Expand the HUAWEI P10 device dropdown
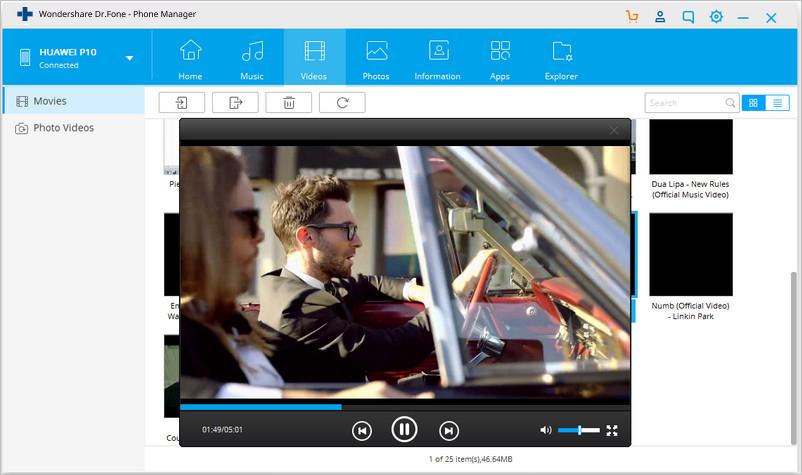This screenshot has height=475, width=802. (129, 58)
